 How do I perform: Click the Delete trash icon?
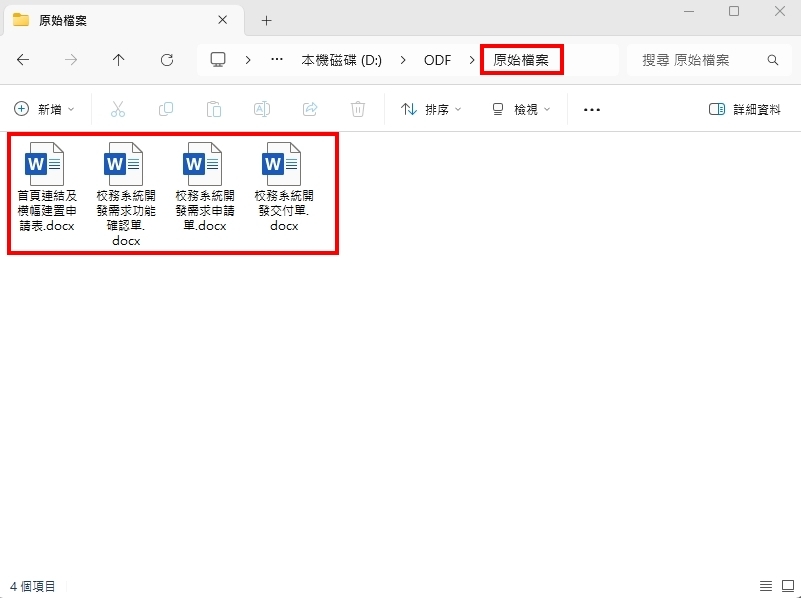pos(358,109)
